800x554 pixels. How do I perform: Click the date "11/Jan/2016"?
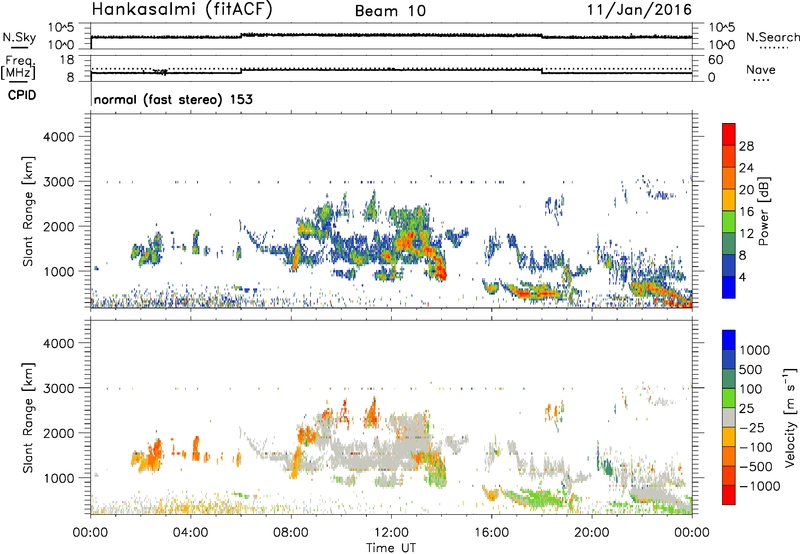pyautogui.click(x=639, y=9)
